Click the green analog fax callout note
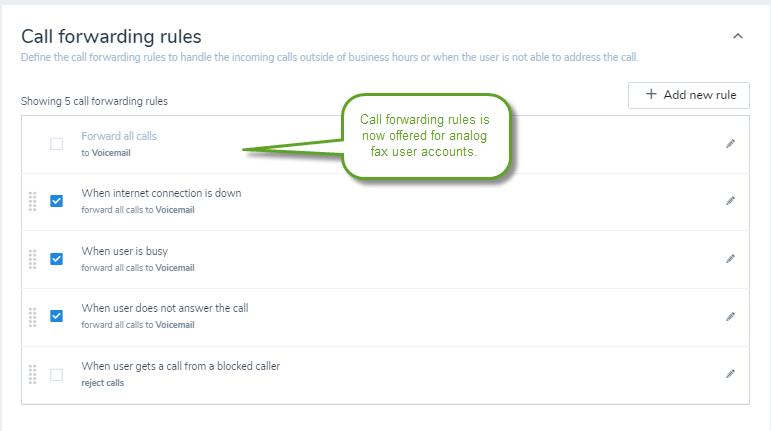The height and width of the screenshot is (431, 771). click(425, 136)
